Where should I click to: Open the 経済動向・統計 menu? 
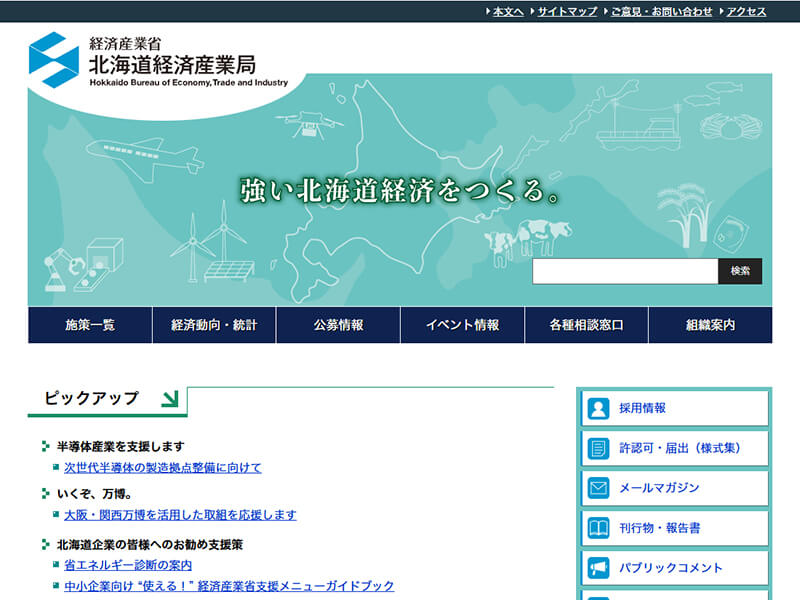(214, 325)
